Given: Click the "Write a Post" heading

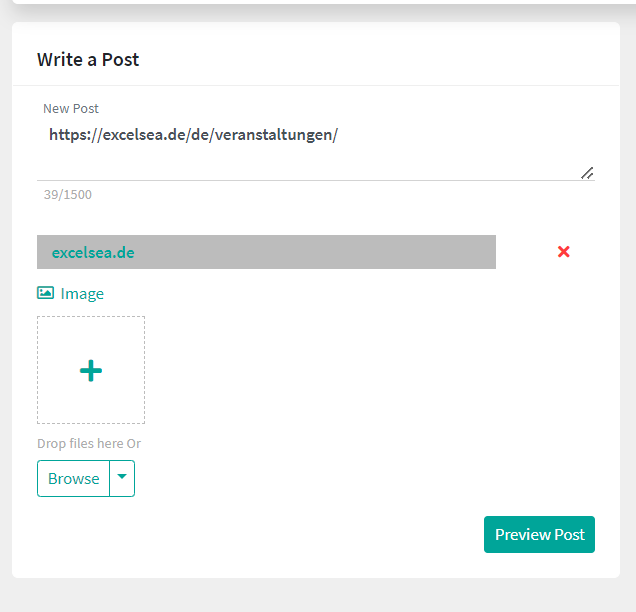Looking at the screenshot, I should pyautogui.click(x=88, y=59).
